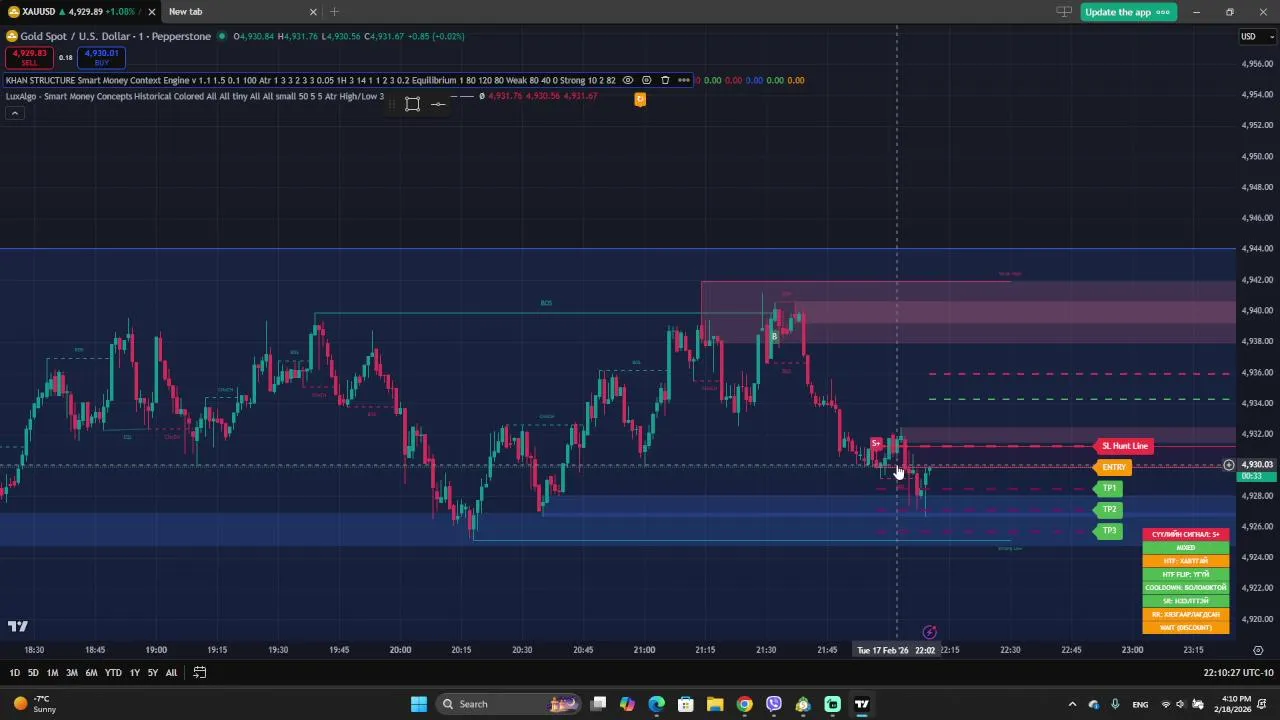Open Google Chrome from taskbar
This screenshot has width=1280, height=720.
point(744,704)
